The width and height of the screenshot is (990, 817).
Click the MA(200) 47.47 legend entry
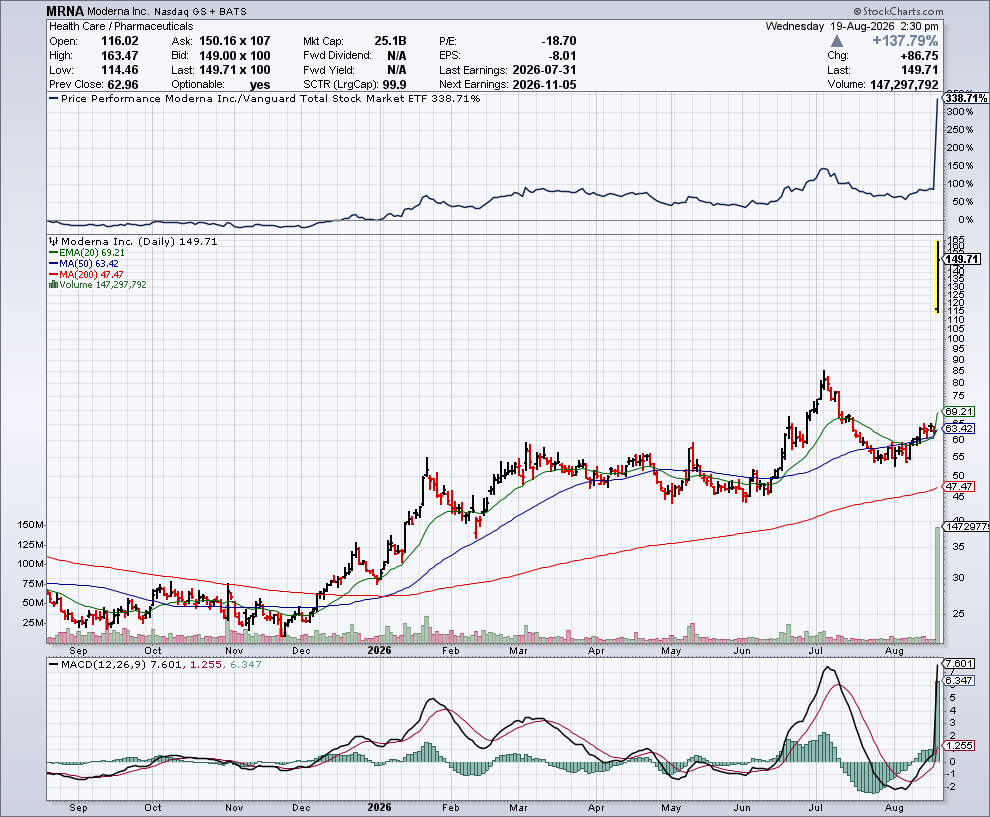pyautogui.click(x=86, y=275)
